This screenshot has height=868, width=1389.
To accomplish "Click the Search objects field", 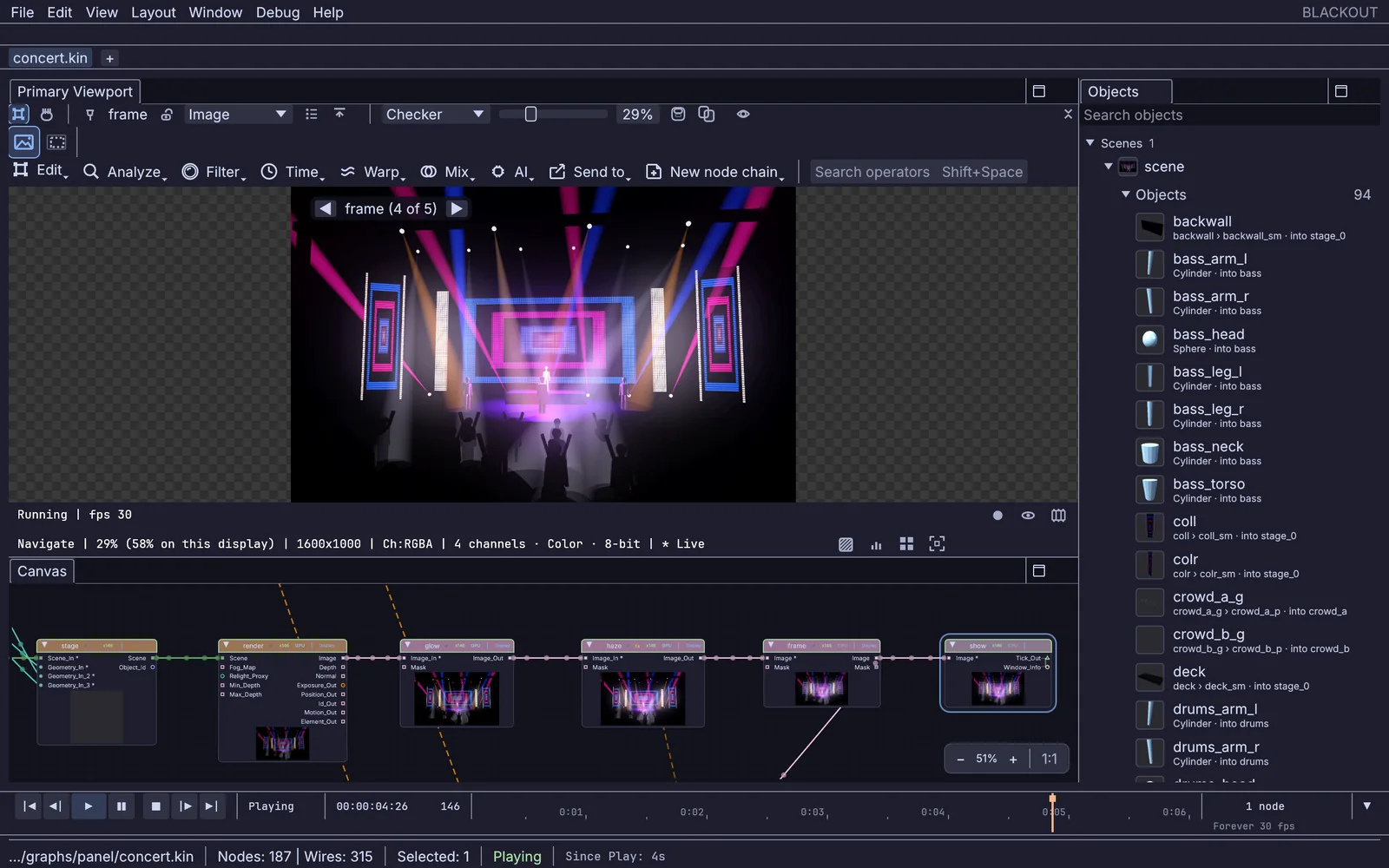I will 1230,115.
